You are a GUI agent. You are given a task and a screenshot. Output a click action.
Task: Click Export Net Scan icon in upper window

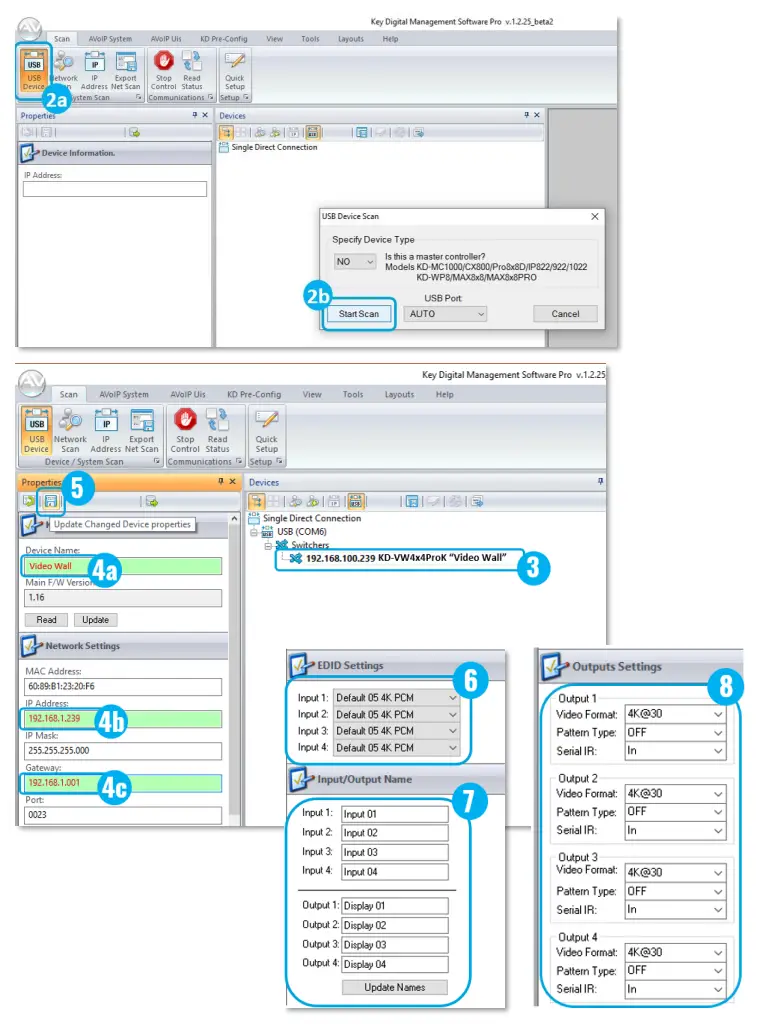pos(126,71)
